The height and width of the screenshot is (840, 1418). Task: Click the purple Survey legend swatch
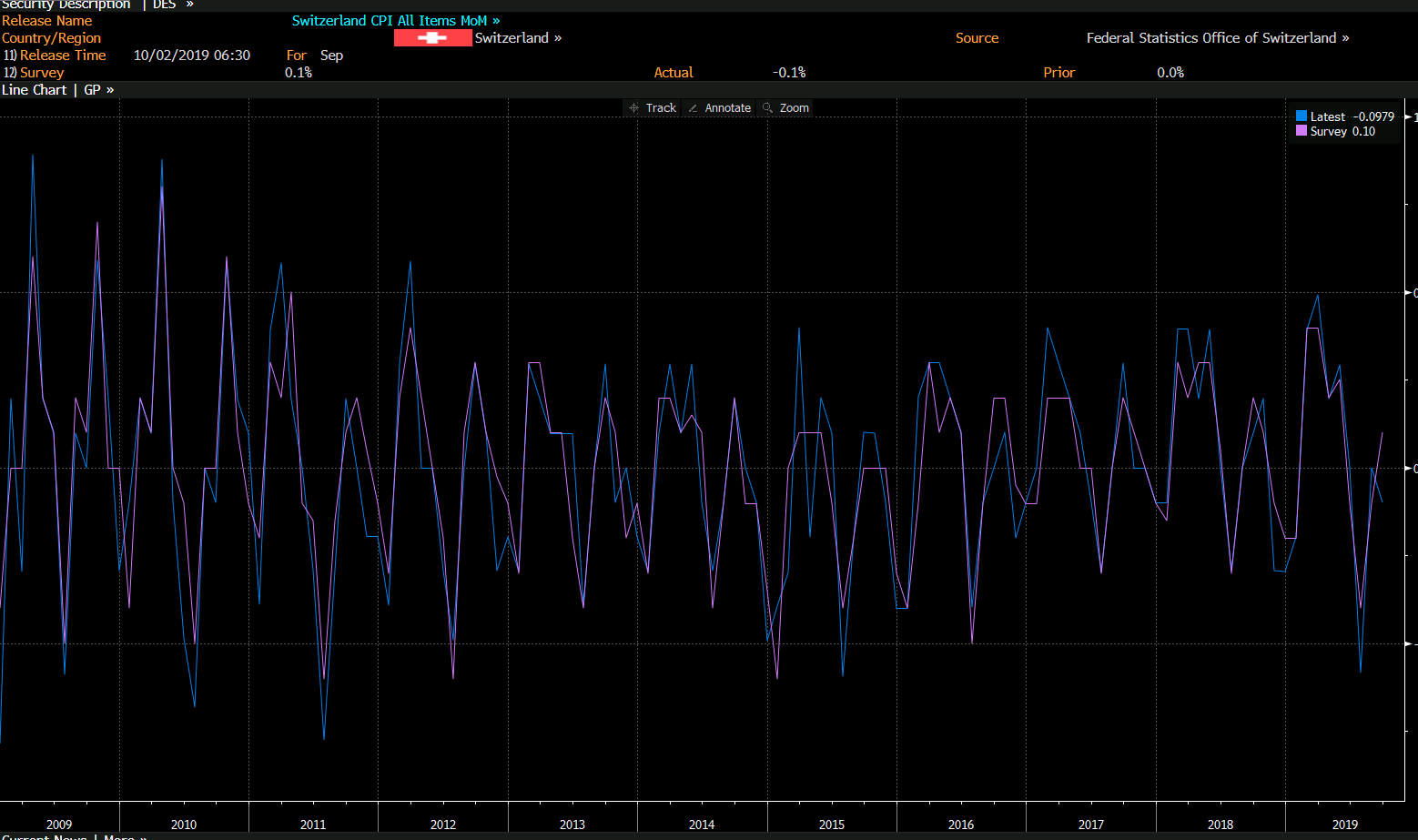(x=1302, y=131)
